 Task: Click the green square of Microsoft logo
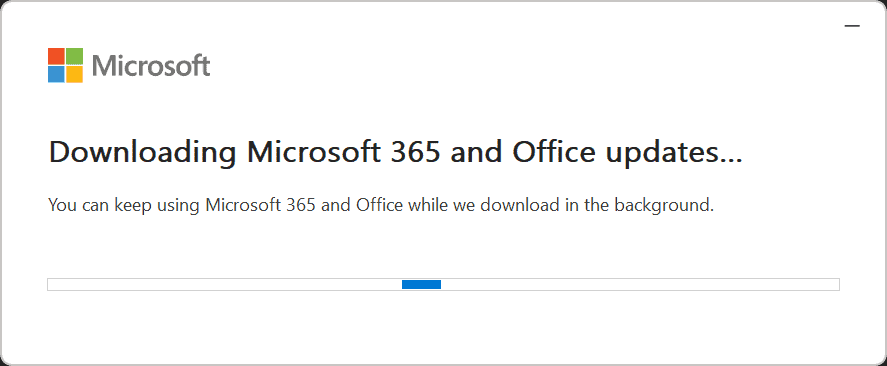(75, 56)
